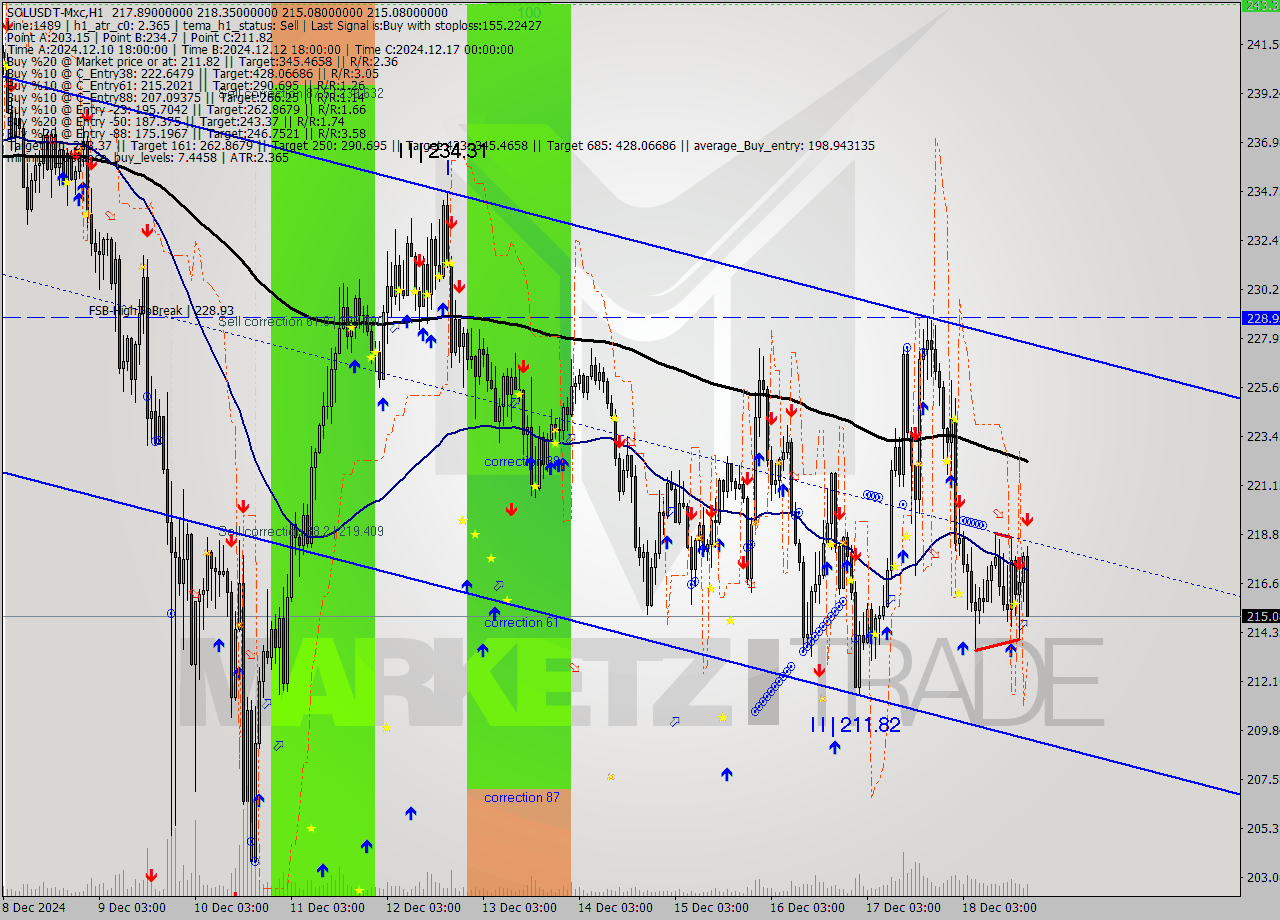Click the 'C_Entry61: 215.2021' buy line
The height and width of the screenshot is (920, 1280).
tap(186, 85)
